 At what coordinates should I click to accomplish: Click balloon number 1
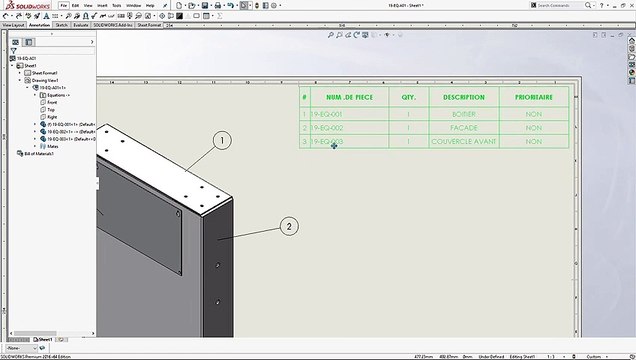[222, 141]
